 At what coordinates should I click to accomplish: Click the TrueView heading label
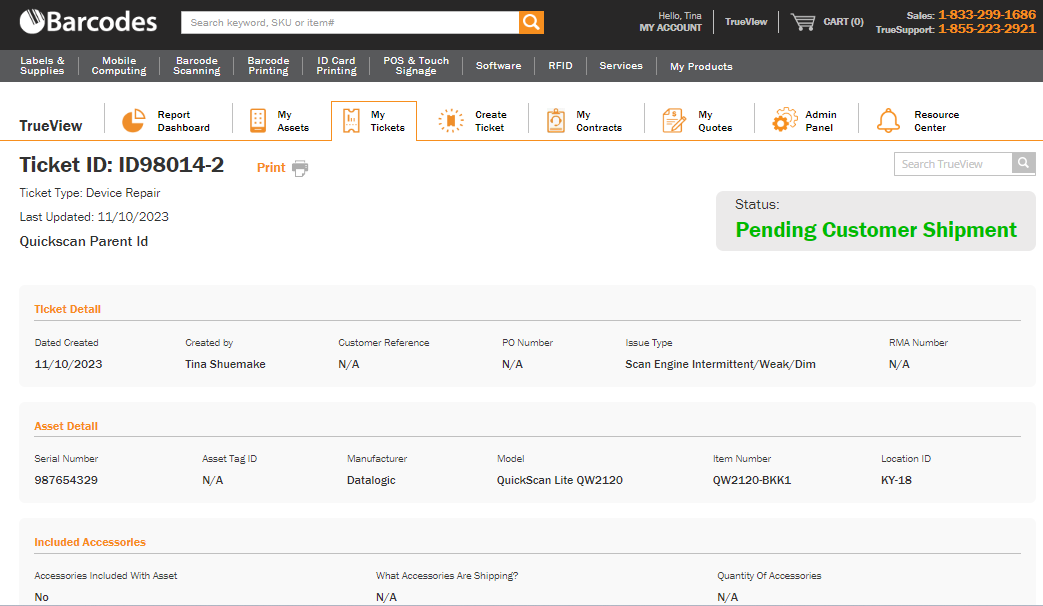[51, 126]
